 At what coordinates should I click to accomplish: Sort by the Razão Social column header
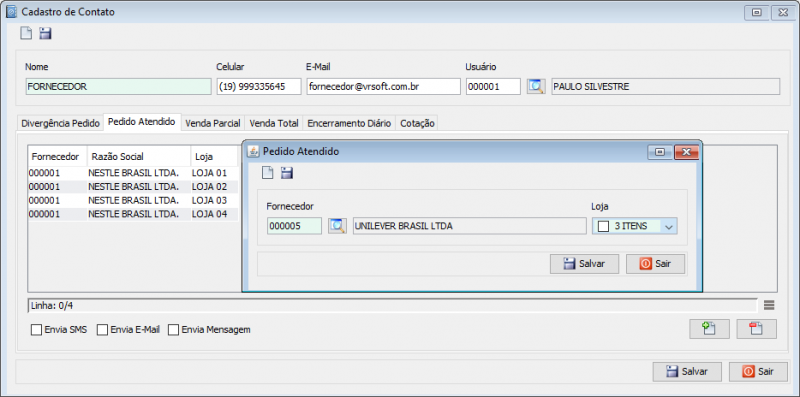tap(139, 157)
